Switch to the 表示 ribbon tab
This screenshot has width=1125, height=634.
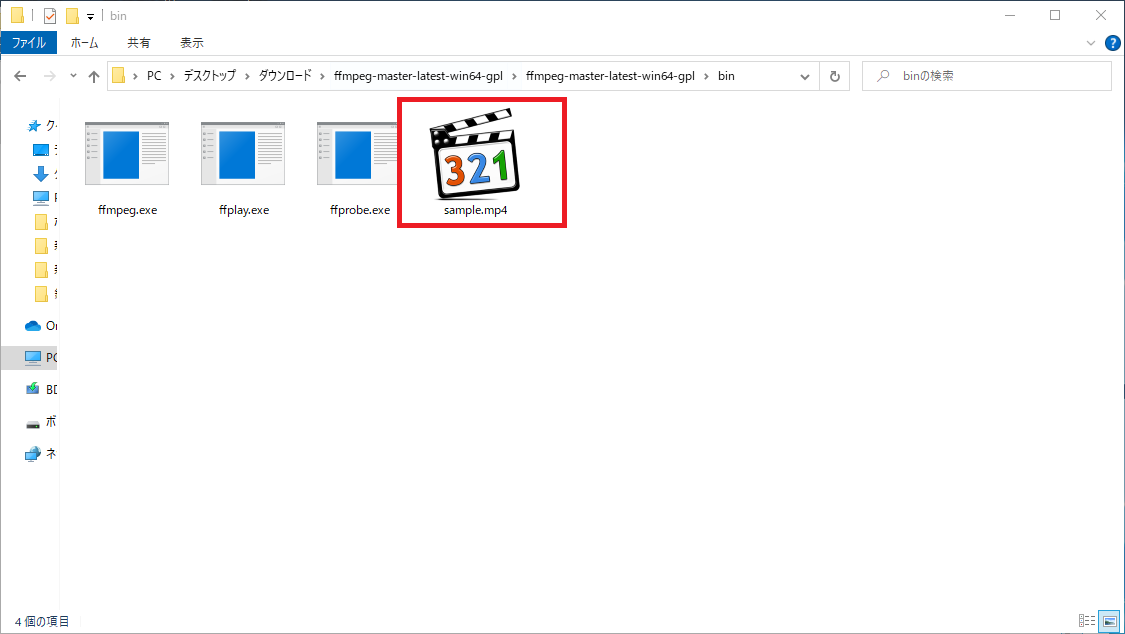[192, 42]
